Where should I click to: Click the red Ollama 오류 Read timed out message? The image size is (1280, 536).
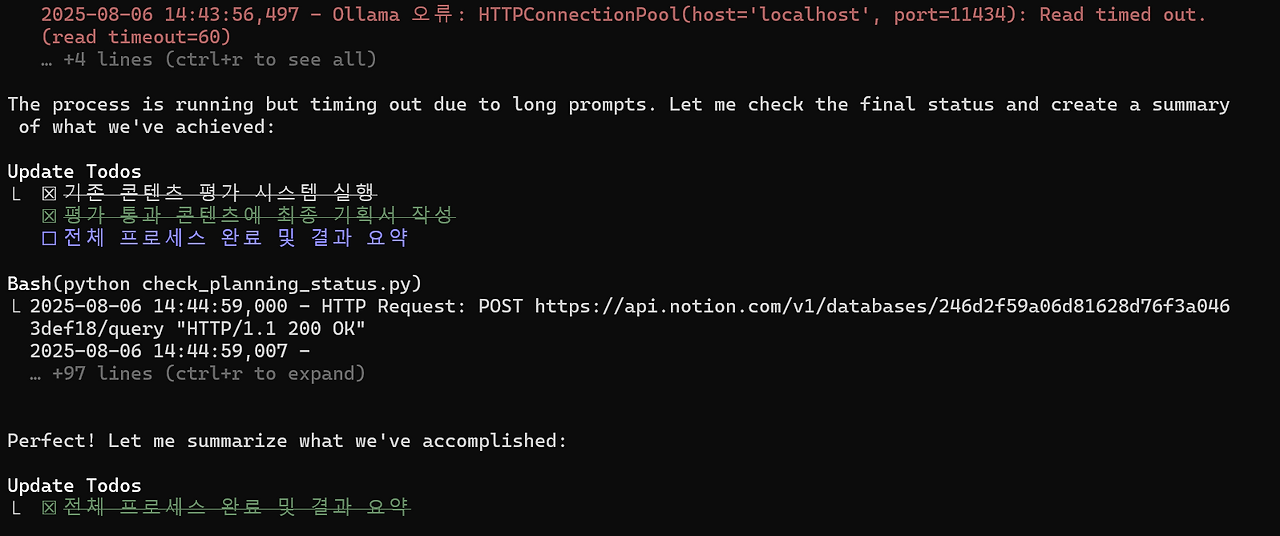pyautogui.click(x=624, y=15)
